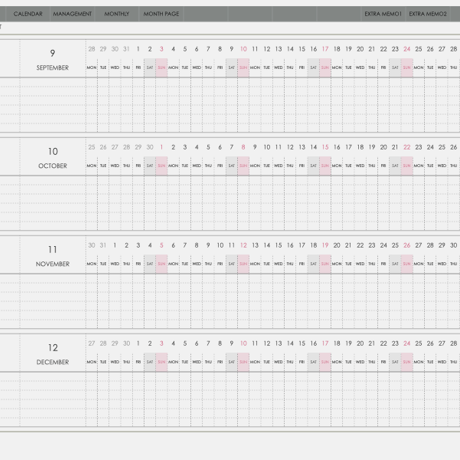Click grayed date 31 in September row
The image size is (460, 460).
tap(126, 49)
